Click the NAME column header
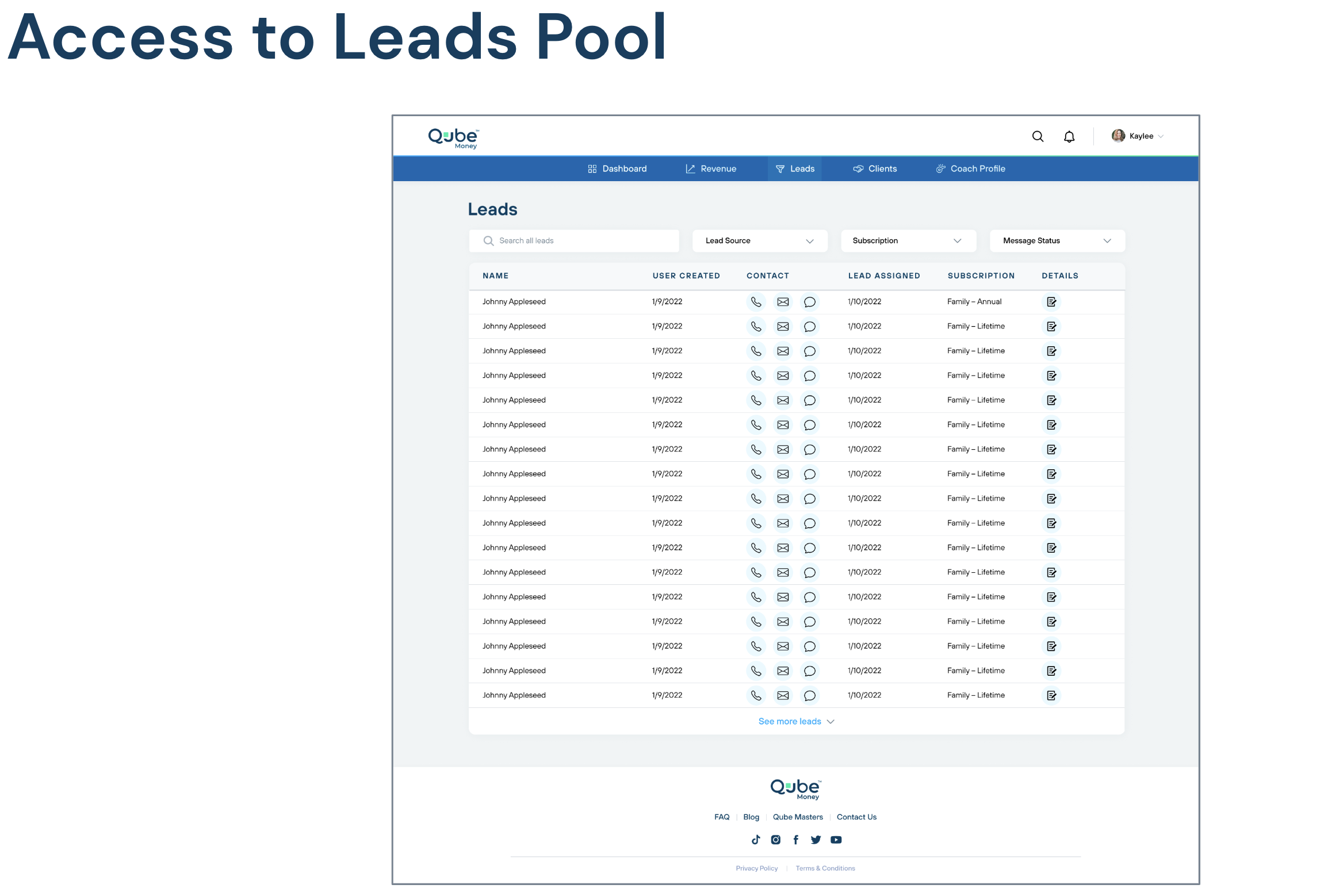The image size is (1324, 896). (x=496, y=276)
